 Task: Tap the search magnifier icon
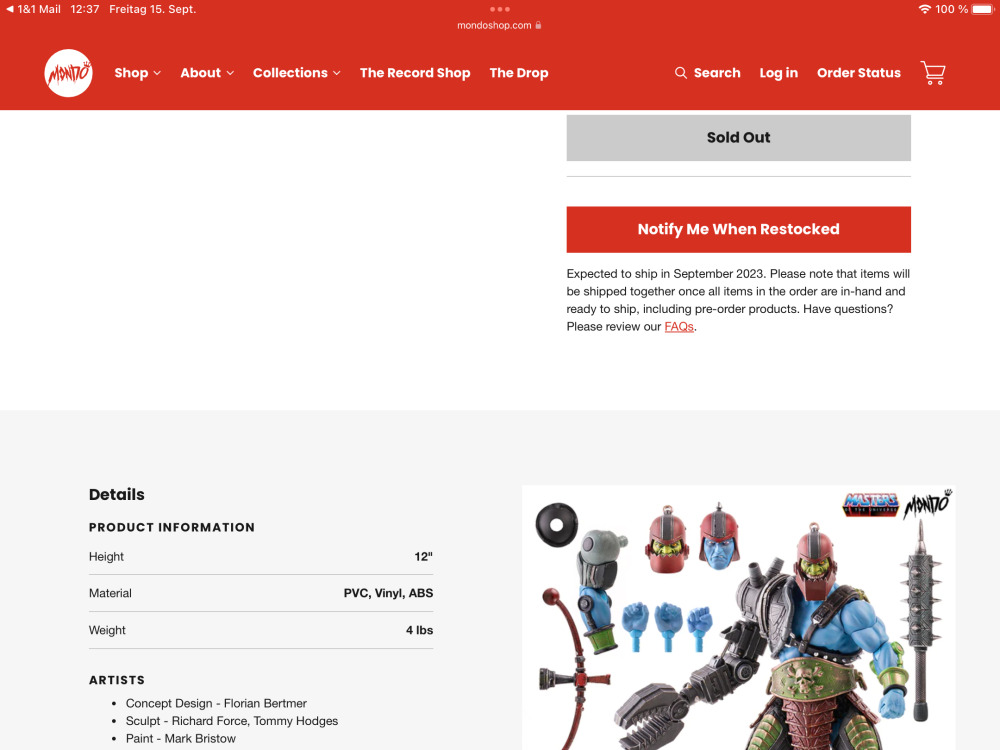click(x=680, y=73)
